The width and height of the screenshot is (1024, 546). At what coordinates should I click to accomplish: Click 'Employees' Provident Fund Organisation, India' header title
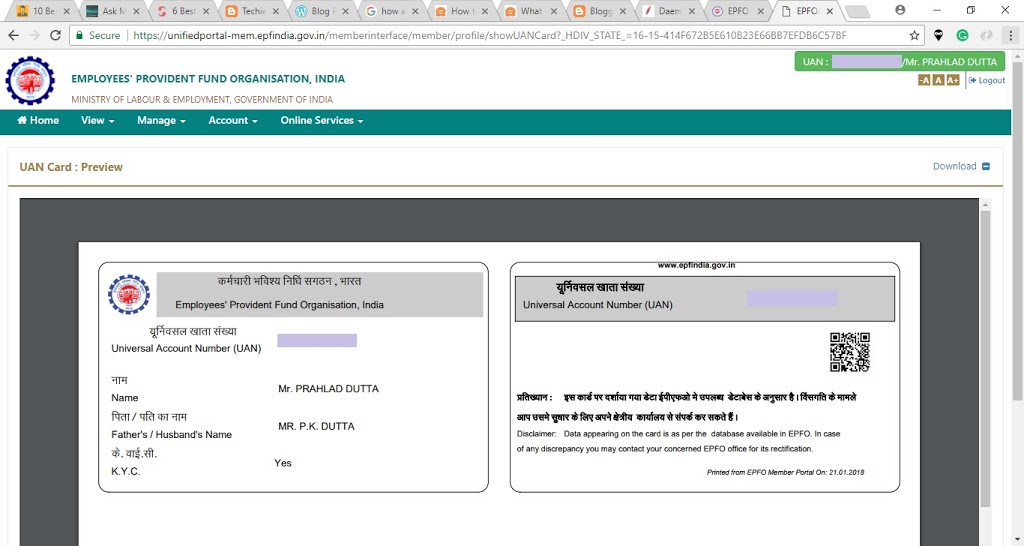click(208, 79)
